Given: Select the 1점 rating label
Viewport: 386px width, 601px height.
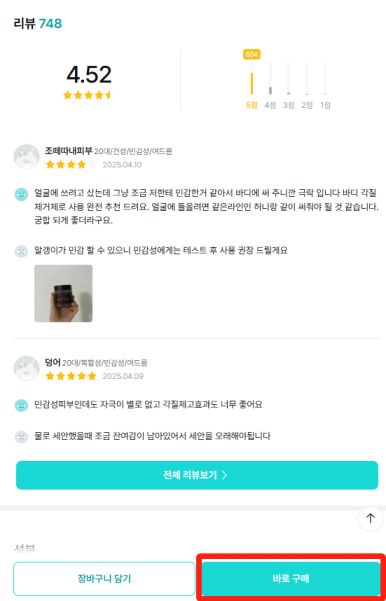Looking at the screenshot, I should click(x=325, y=105).
